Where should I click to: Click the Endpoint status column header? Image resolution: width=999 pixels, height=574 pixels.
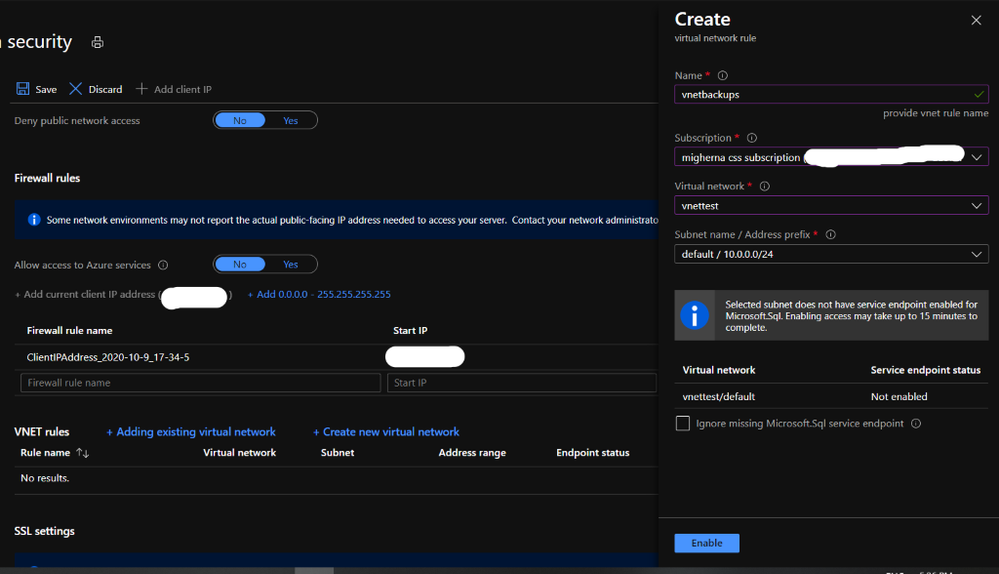click(x=593, y=453)
